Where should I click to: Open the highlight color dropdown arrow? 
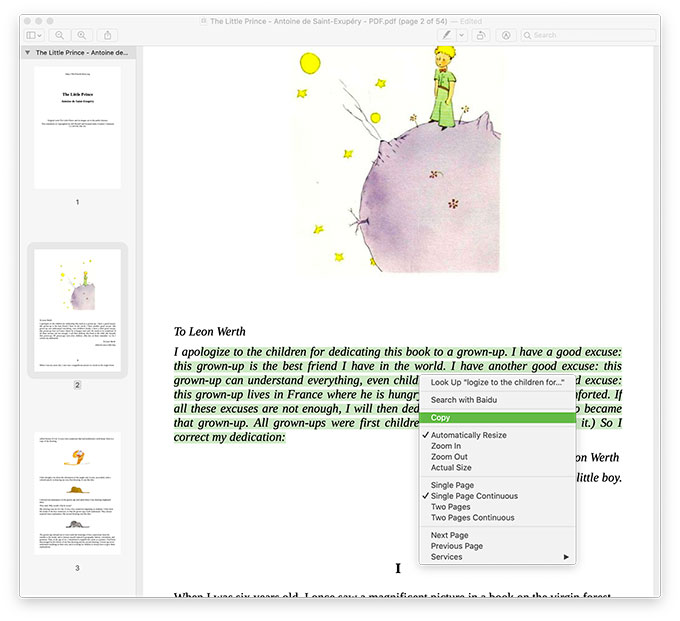461,35
